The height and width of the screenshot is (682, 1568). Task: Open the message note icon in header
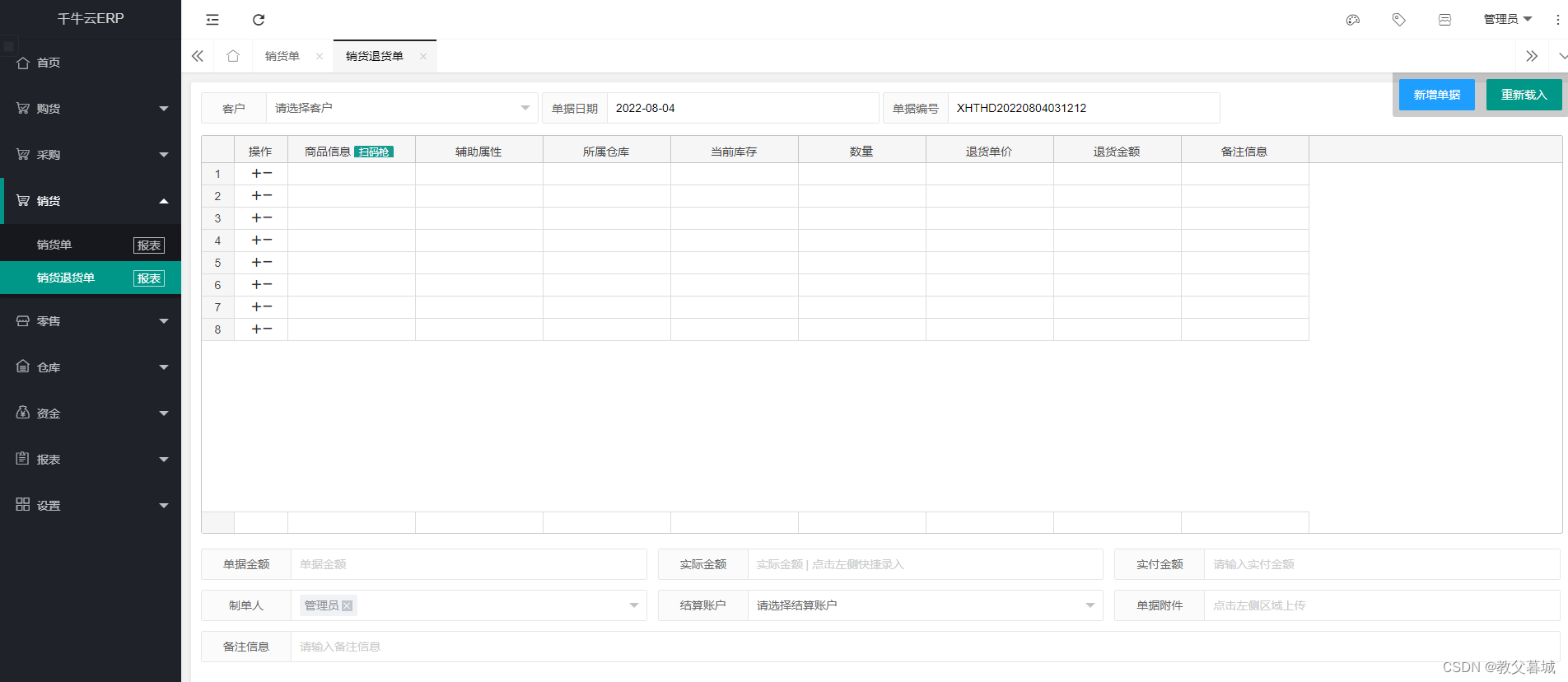(1444, 20)
